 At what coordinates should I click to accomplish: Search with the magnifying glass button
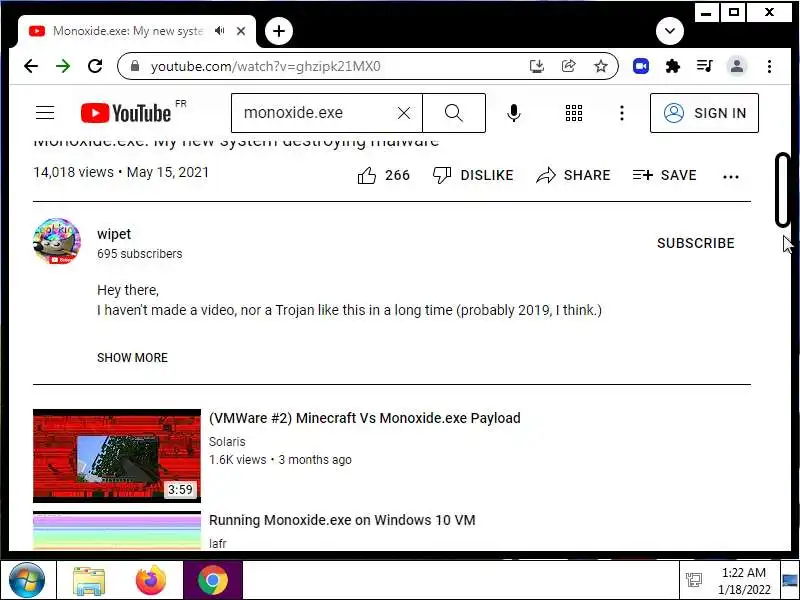point(454,113)
